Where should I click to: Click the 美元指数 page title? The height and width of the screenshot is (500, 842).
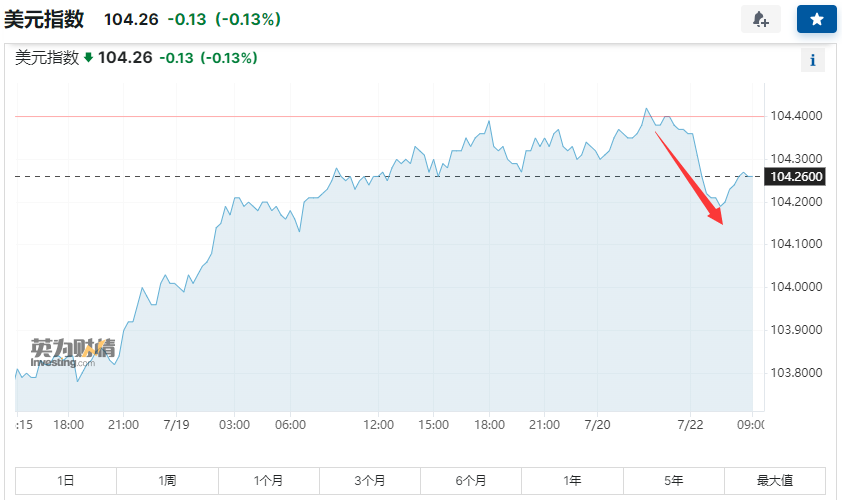(44, 19)
